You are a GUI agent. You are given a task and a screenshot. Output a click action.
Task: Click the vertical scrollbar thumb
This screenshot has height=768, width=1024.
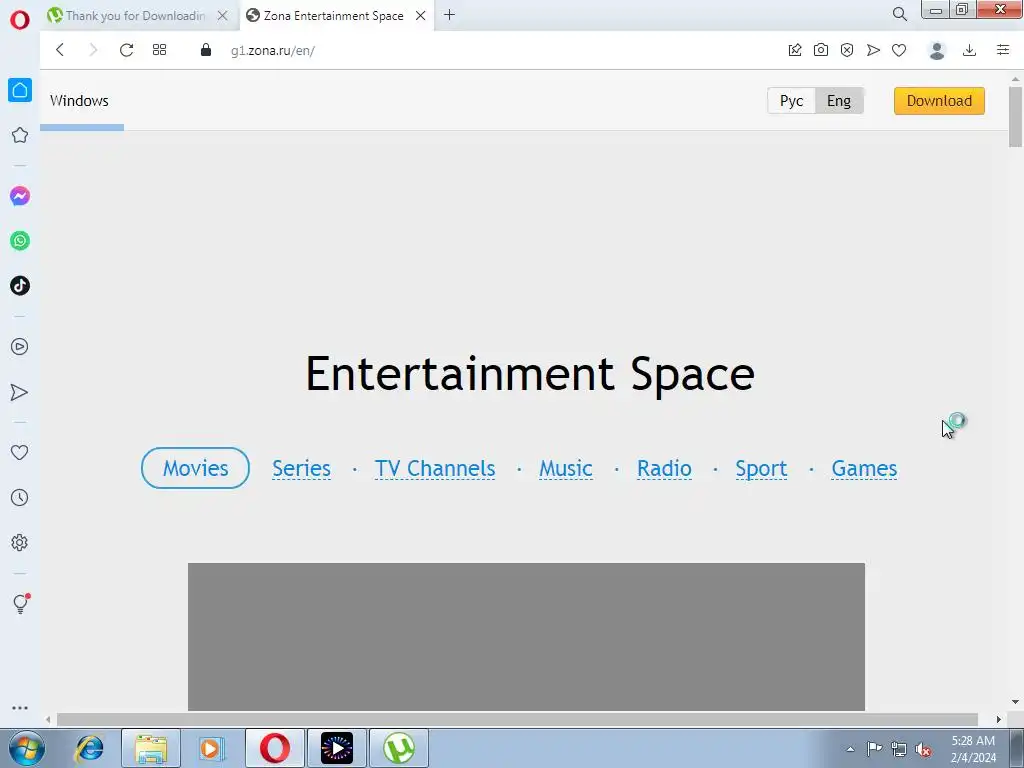click(1015, 116)
